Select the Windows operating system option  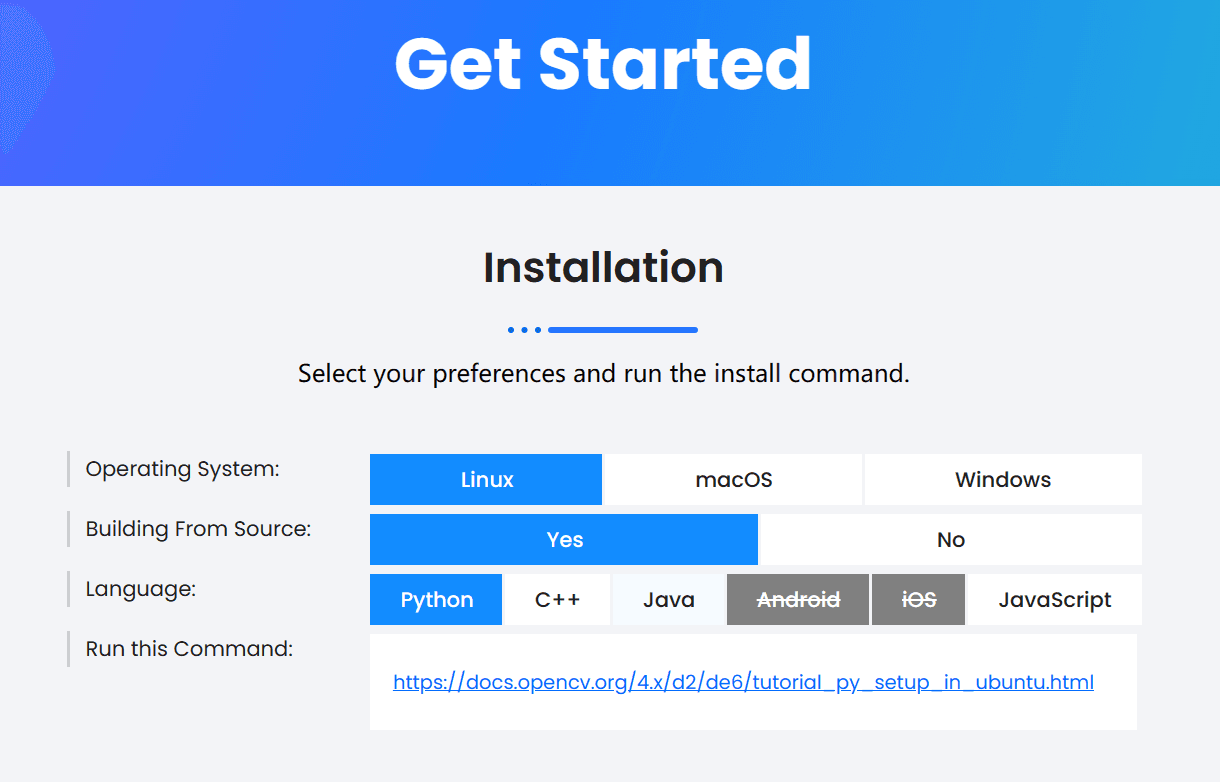[x=1002, y=479]
